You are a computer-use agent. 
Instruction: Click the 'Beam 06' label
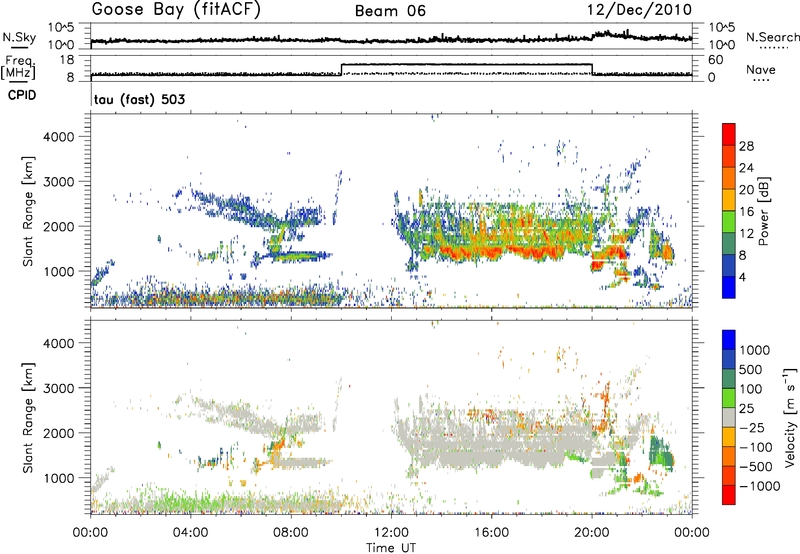(x=390, y=11)
